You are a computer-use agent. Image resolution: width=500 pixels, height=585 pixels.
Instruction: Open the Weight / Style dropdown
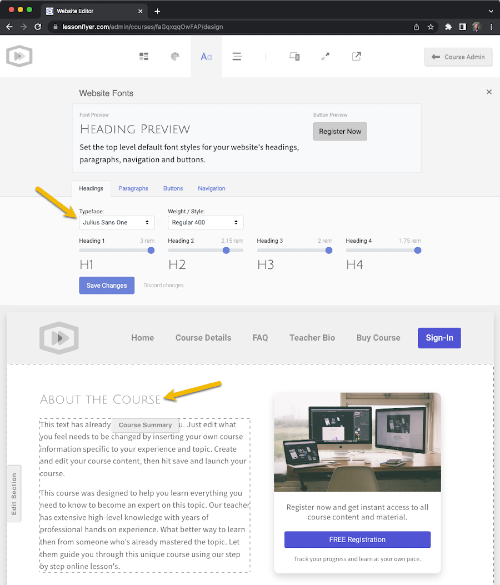(x=205, y=222)
